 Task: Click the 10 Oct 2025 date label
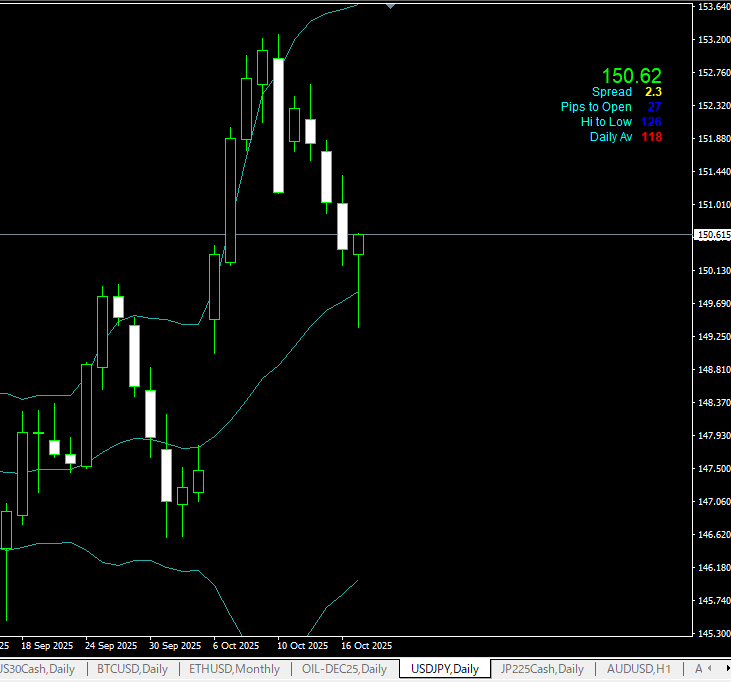pos(302,645)
